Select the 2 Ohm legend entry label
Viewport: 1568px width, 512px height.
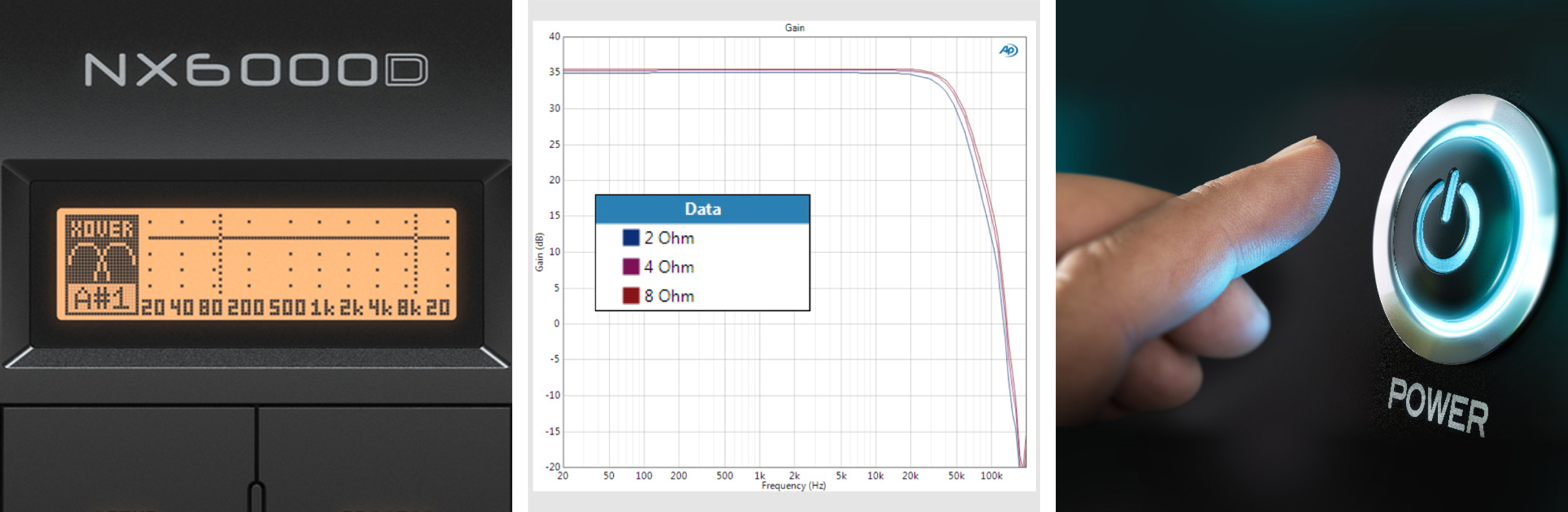coord(669,238)
